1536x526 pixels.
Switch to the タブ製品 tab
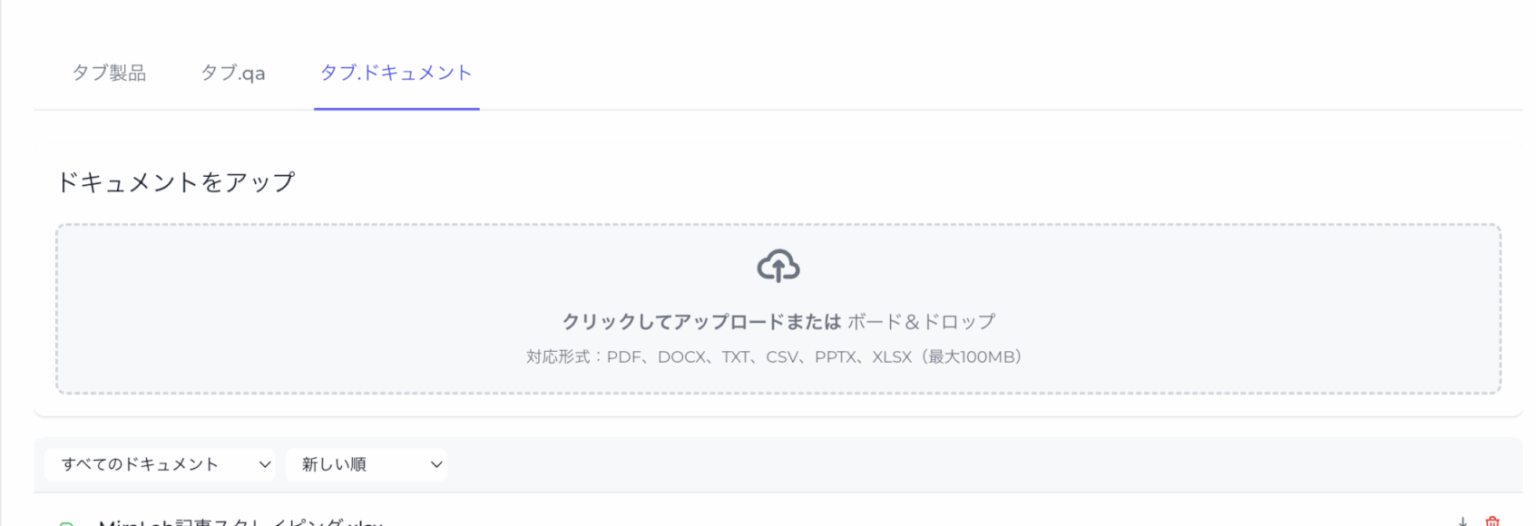(109, 73)
